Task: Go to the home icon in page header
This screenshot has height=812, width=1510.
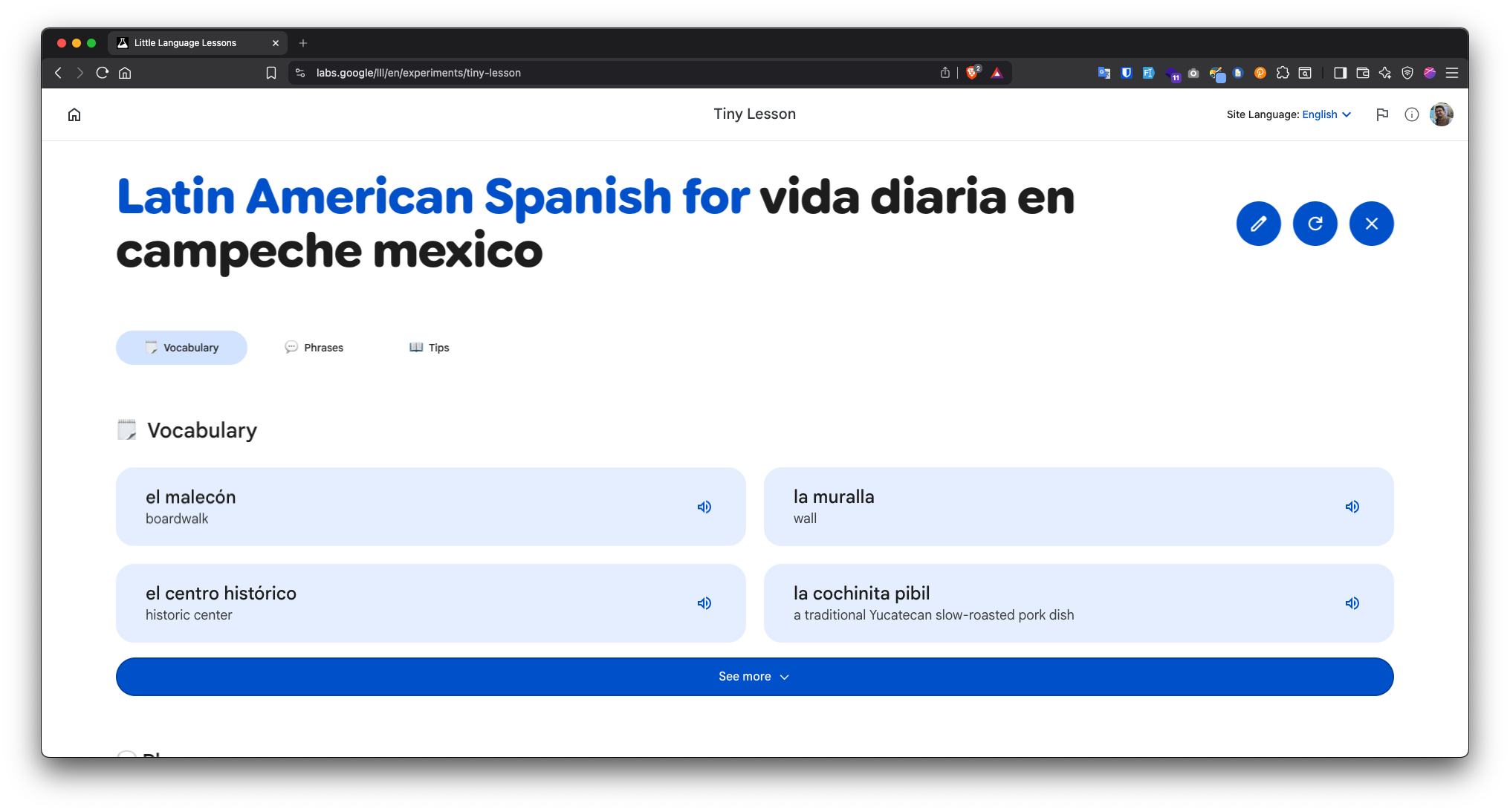Action: coord(74,114)
